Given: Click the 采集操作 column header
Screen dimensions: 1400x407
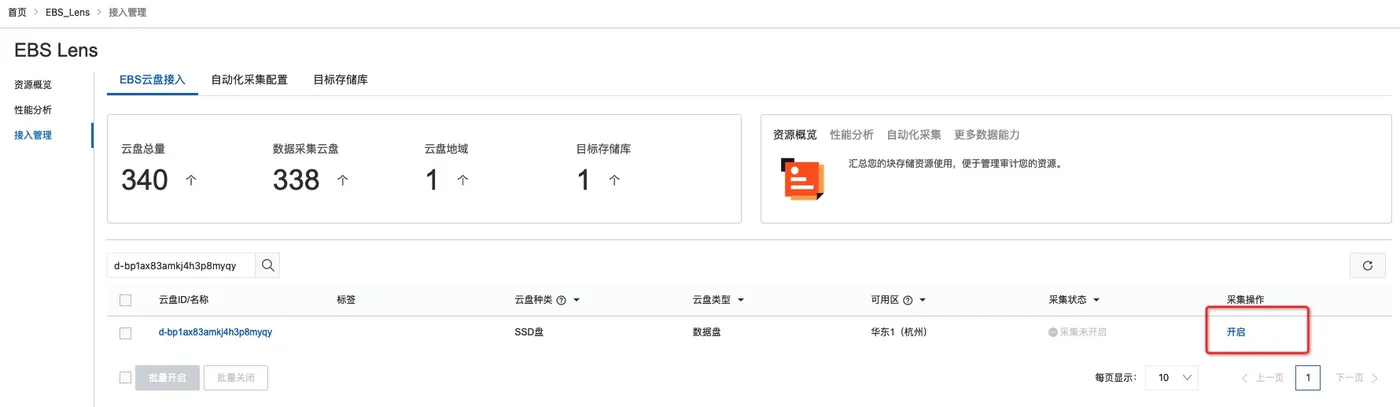Looking at the screenshot, I should click(1246, 300).
